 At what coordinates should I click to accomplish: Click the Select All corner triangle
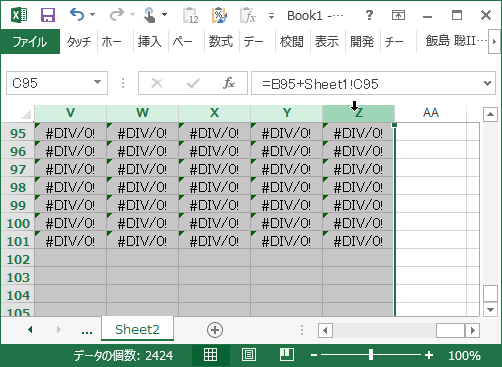(26, 114)
